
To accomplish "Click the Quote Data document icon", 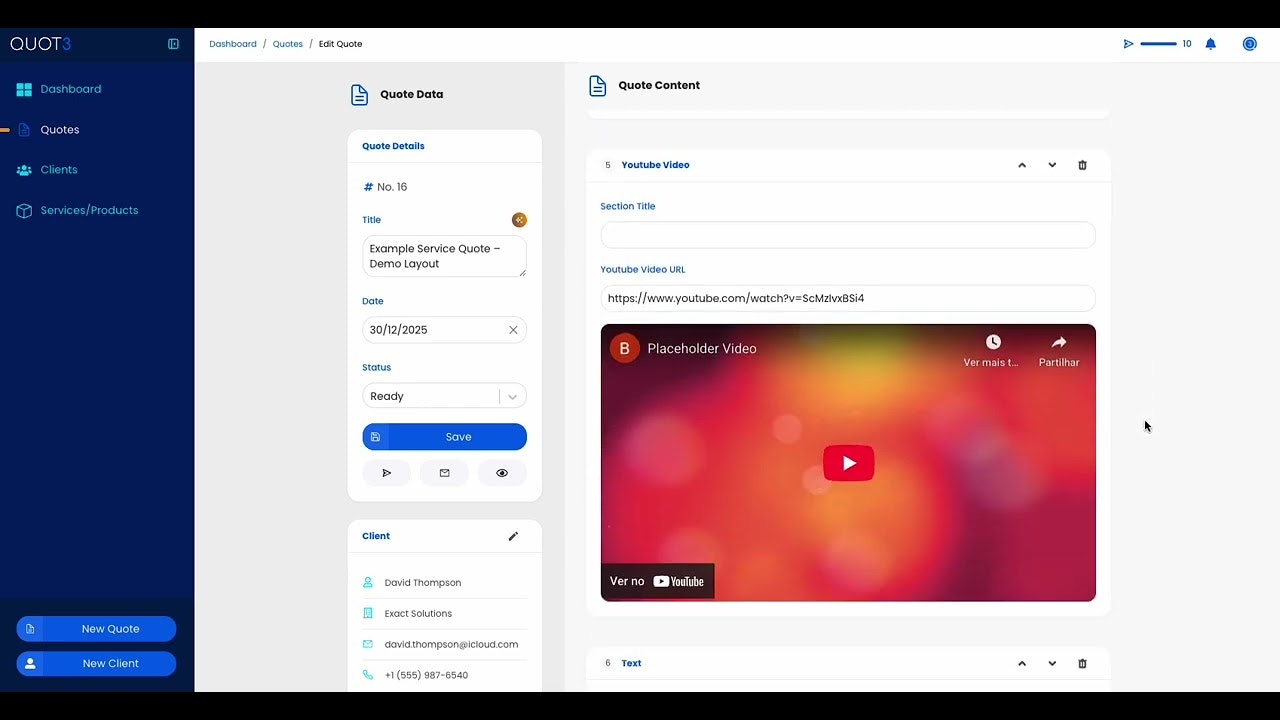I will tap(359, 95).
